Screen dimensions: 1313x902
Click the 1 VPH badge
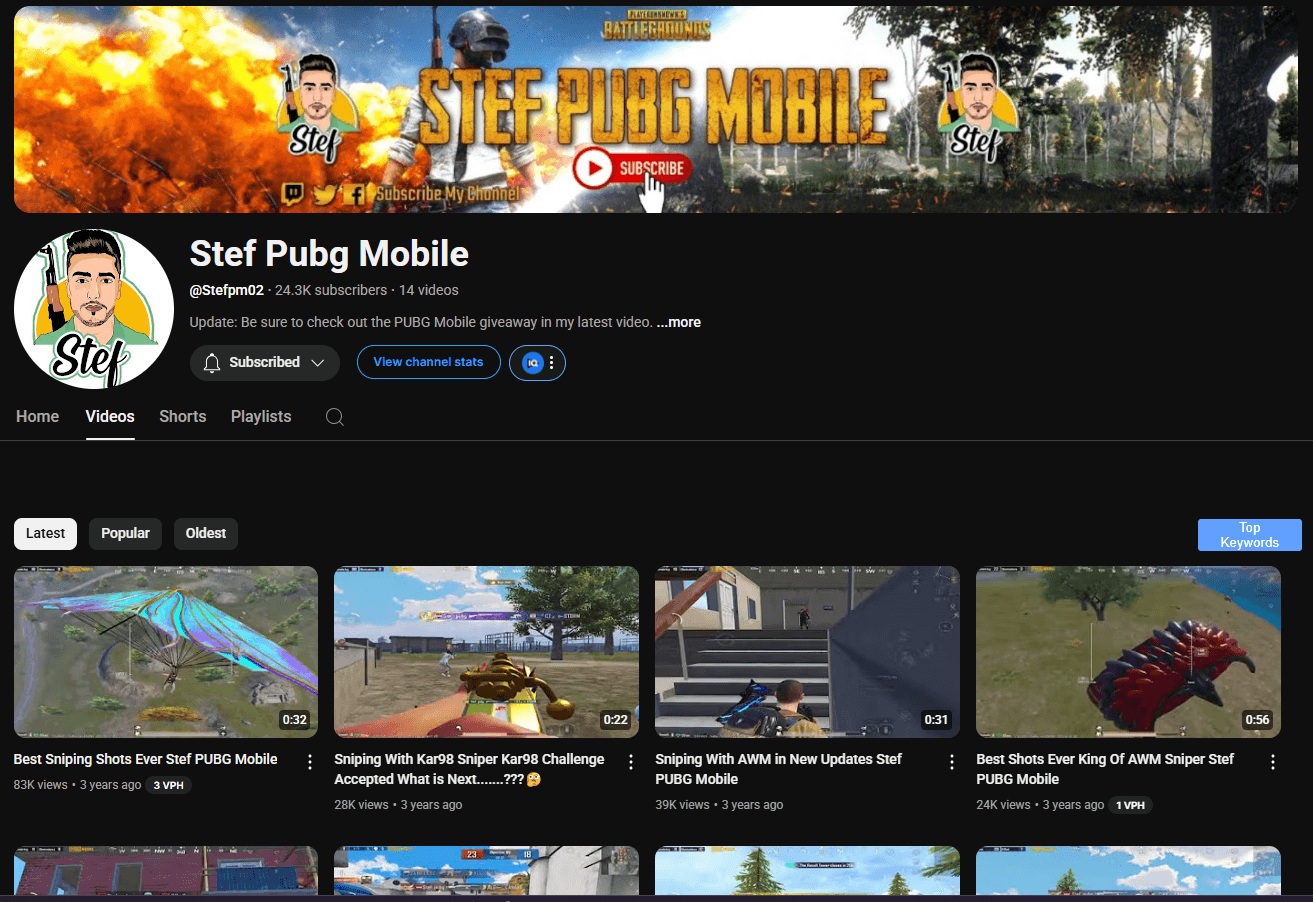(x=1131, y=805)
